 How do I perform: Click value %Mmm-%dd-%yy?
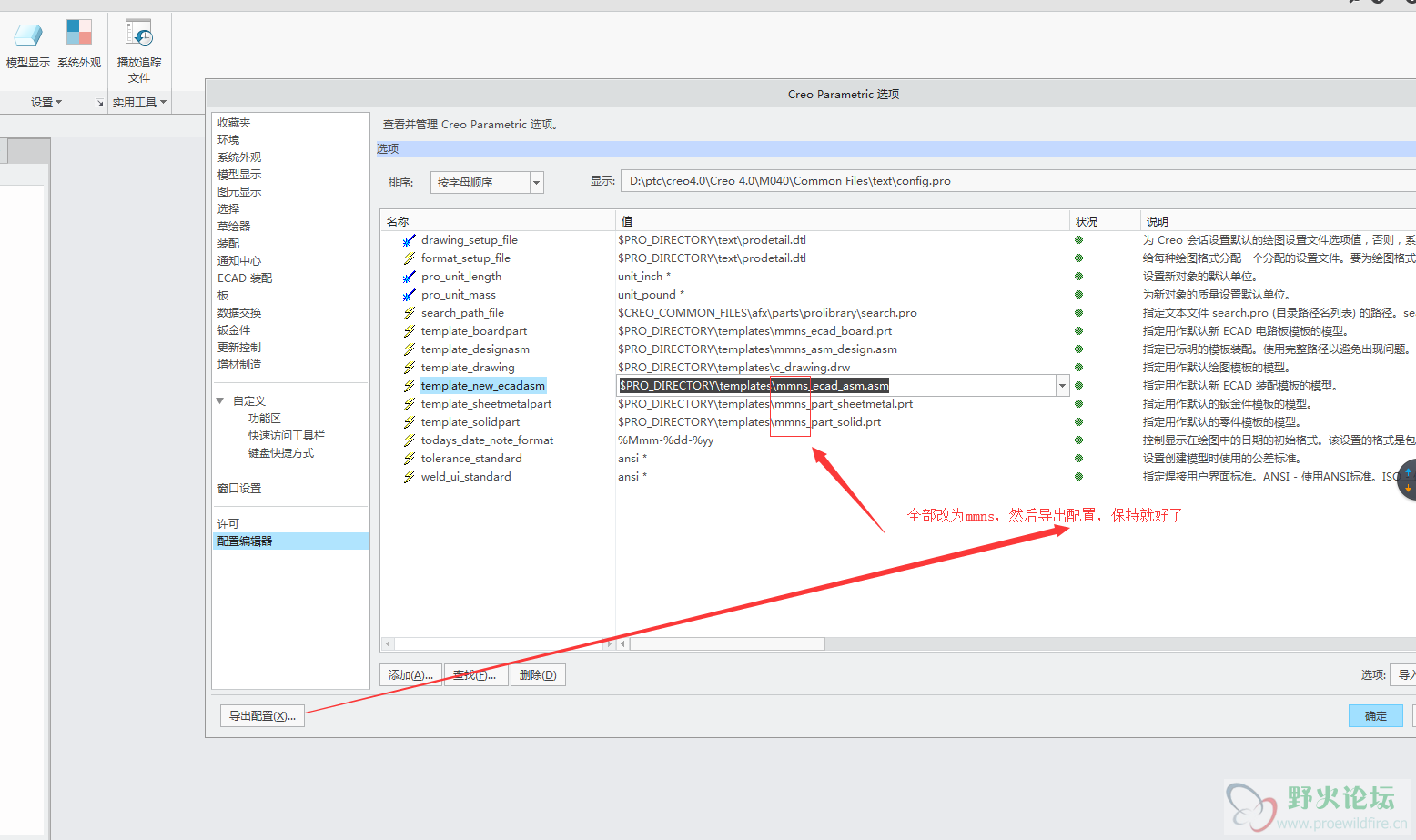point(666,440)
